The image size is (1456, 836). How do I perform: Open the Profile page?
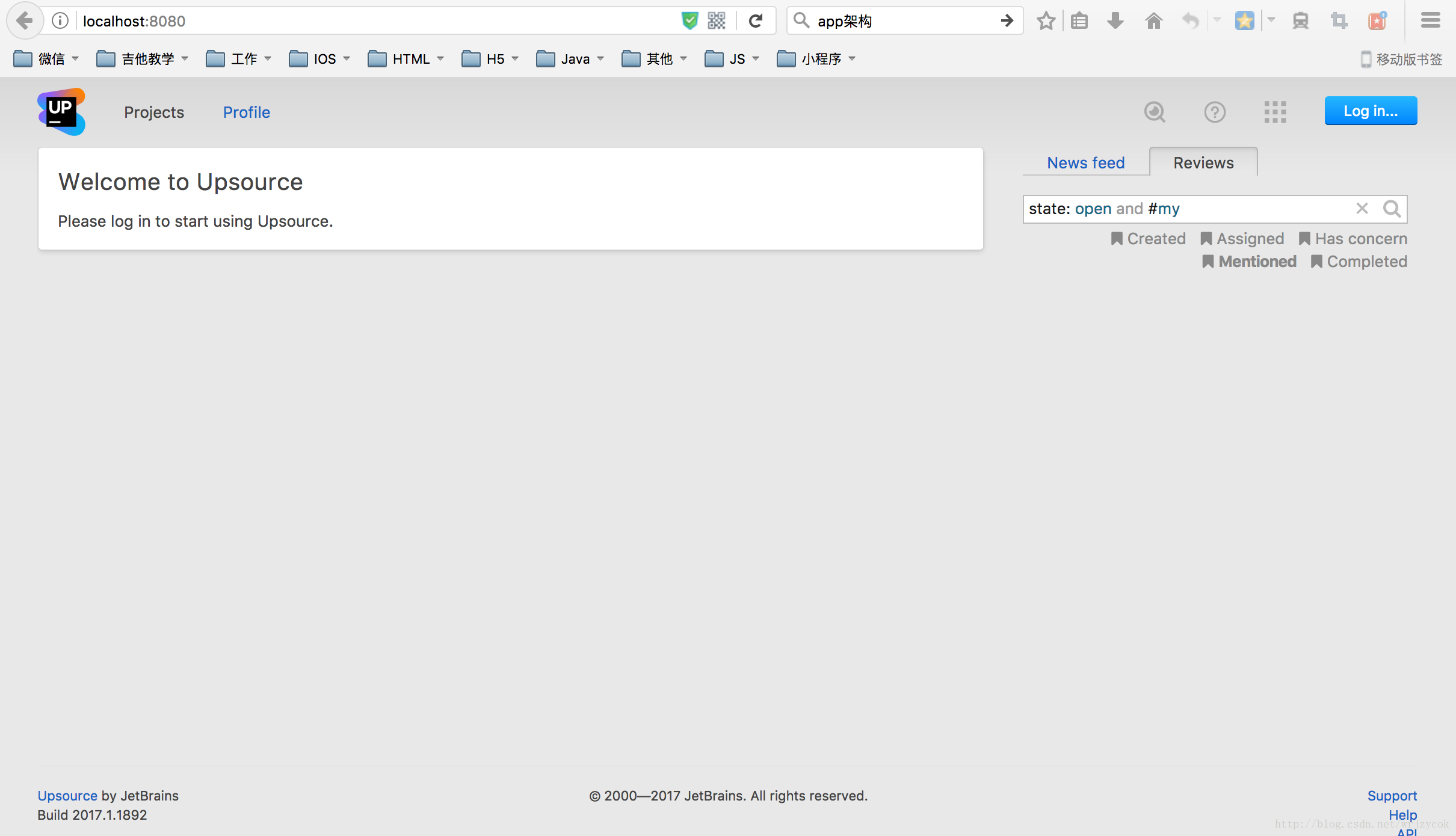click(x=247, y=112)
